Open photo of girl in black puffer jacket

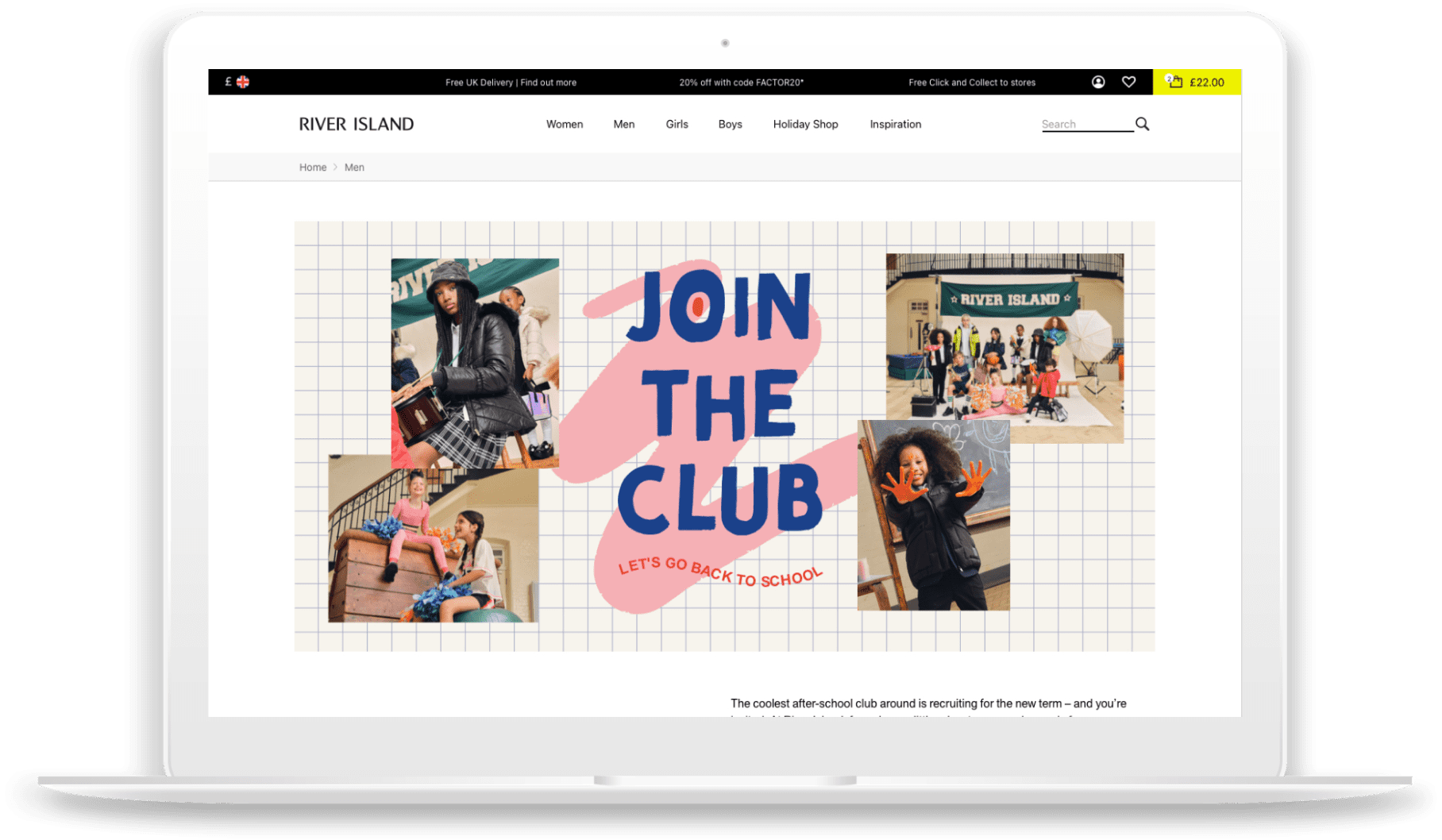(x=475, y=363)
